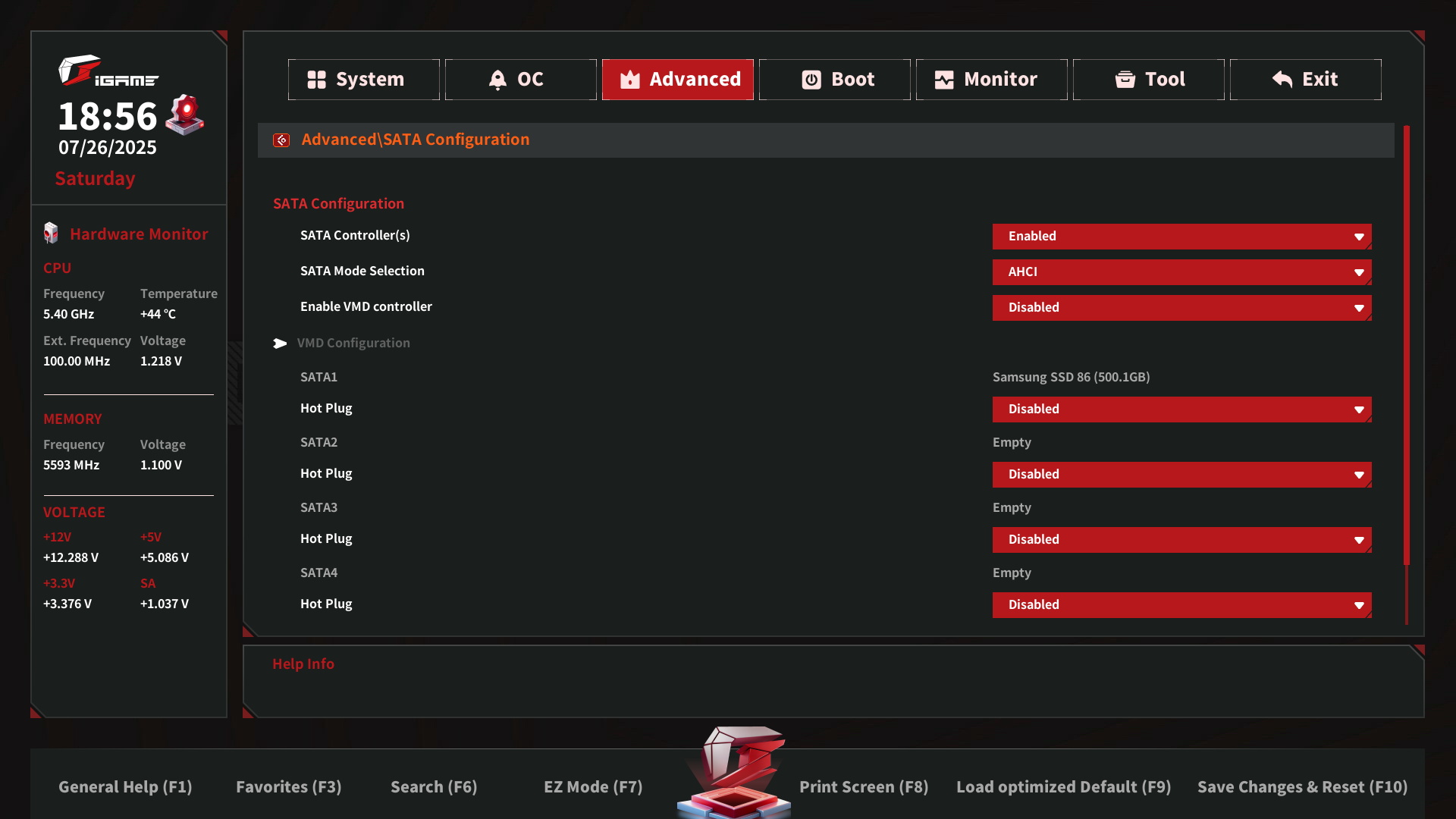This screenshot has height=819, width=1456.
Task: Click the red vertical scrollbar
Action: click(1407, 345)
